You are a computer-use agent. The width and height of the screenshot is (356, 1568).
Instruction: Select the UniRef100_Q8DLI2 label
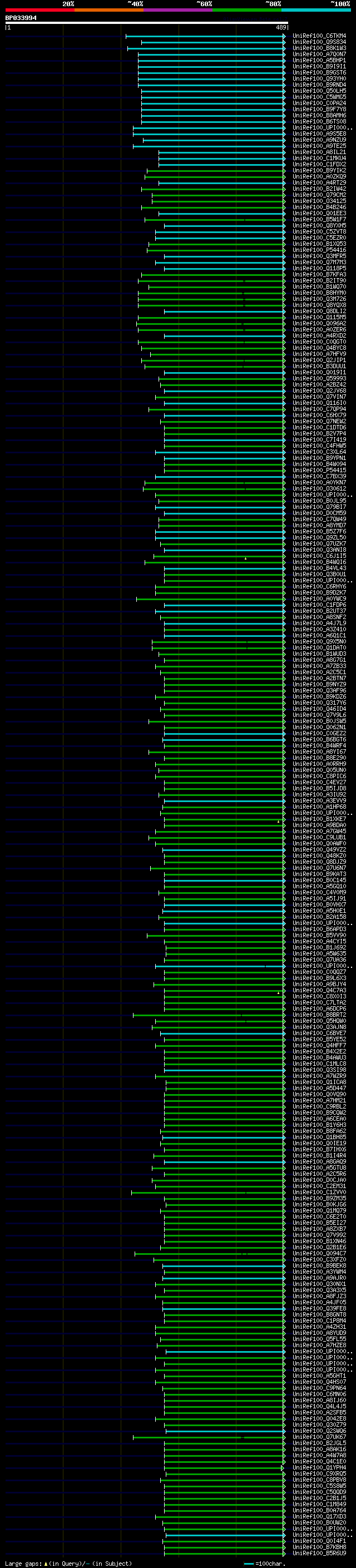point(319,311)
